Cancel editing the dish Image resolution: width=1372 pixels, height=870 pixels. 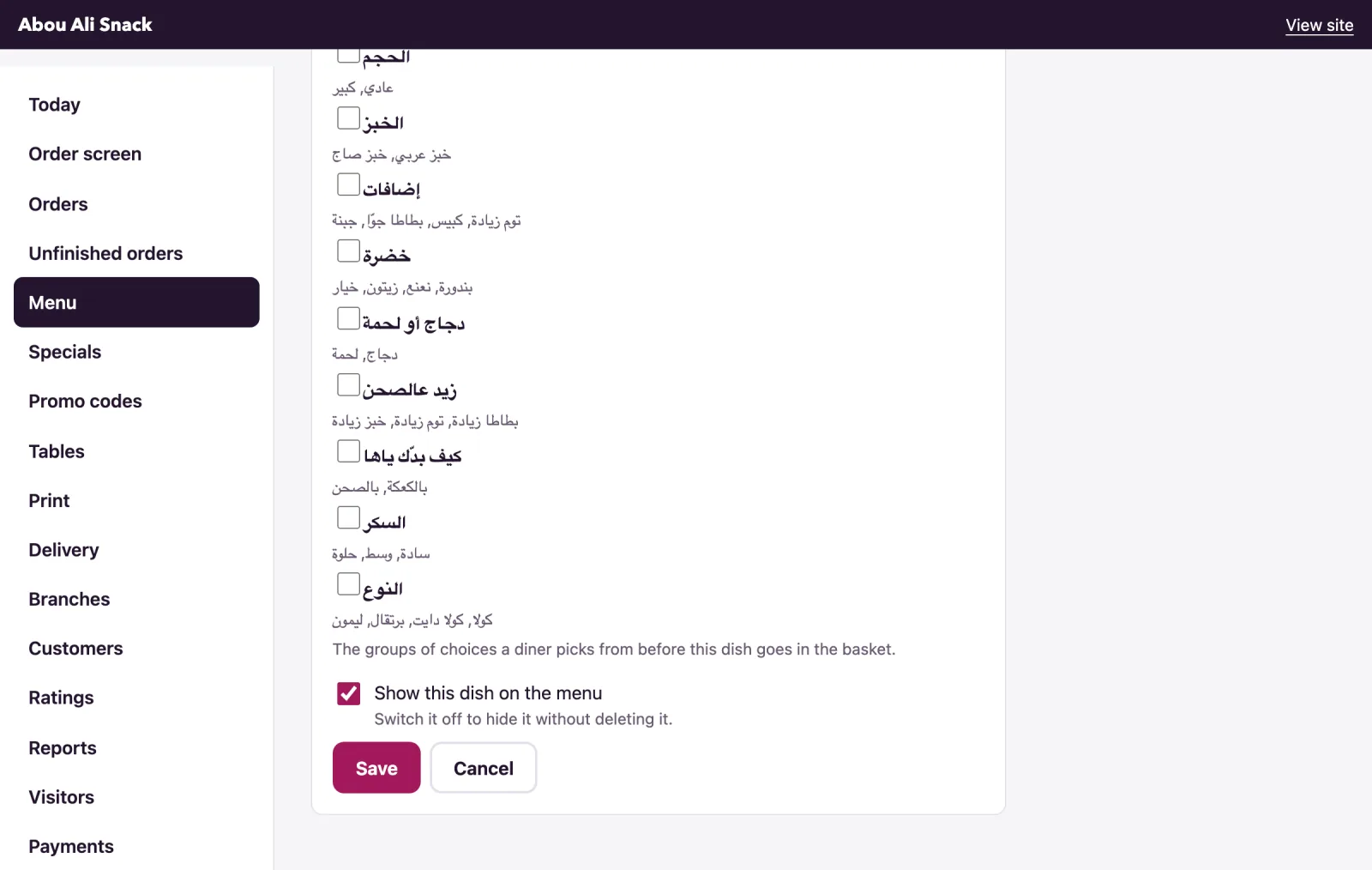[484, 768]
